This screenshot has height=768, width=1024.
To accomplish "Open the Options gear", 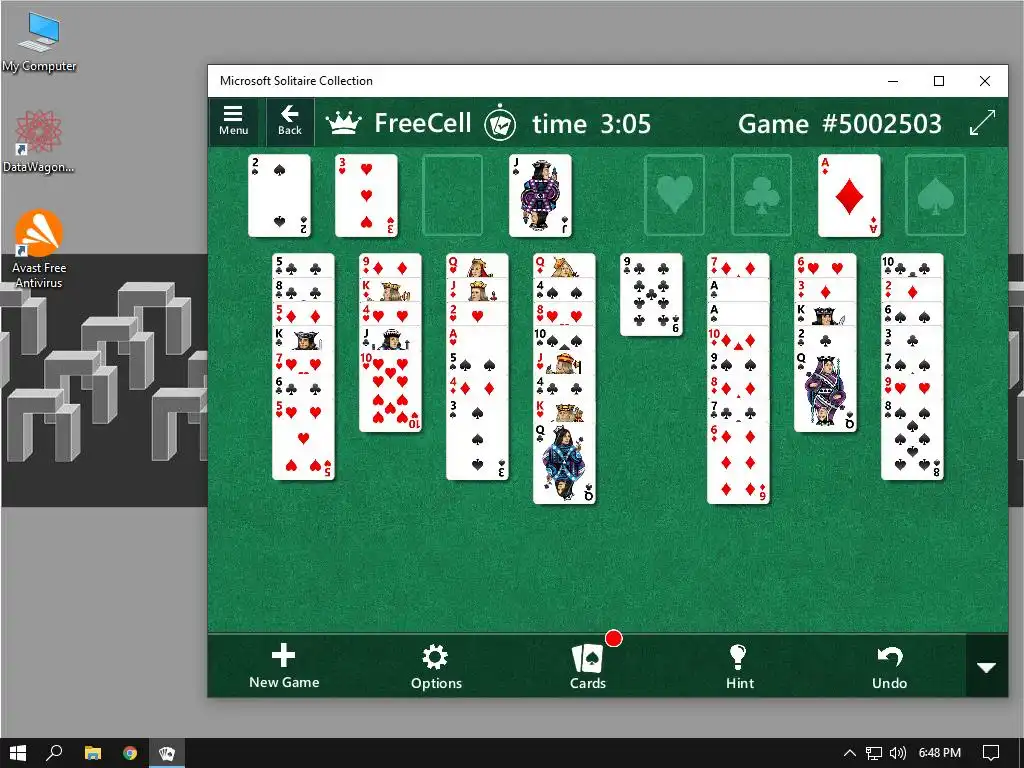I will (x=436, y=666).
